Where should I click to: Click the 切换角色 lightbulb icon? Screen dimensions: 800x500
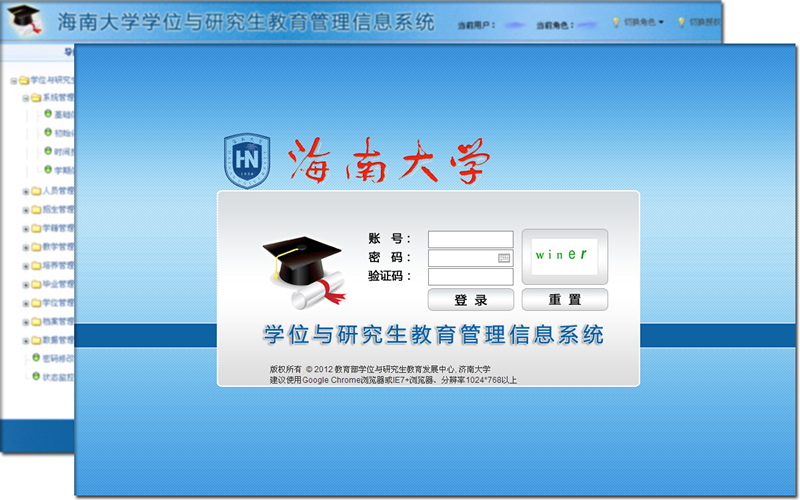click(x=616, y=22)
